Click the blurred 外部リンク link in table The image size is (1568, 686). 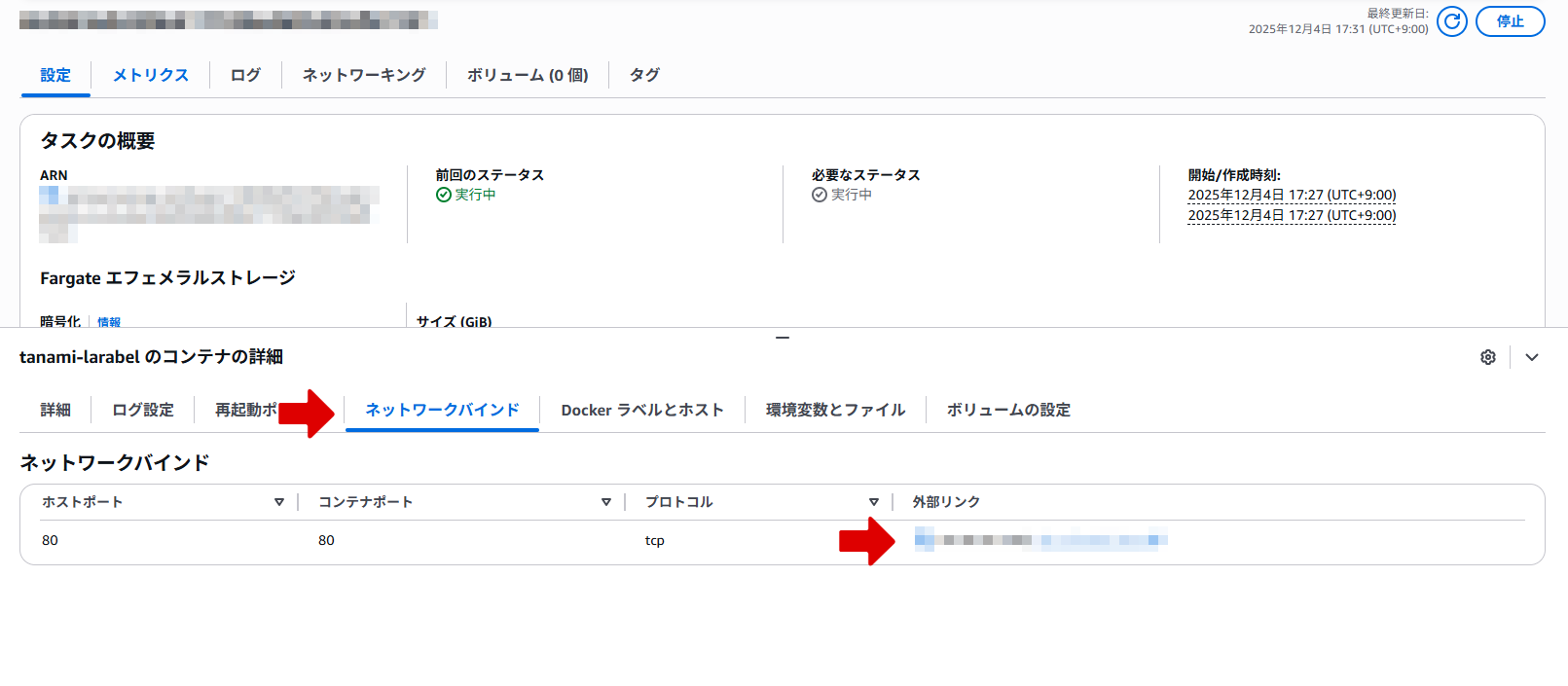(1039, 540)
